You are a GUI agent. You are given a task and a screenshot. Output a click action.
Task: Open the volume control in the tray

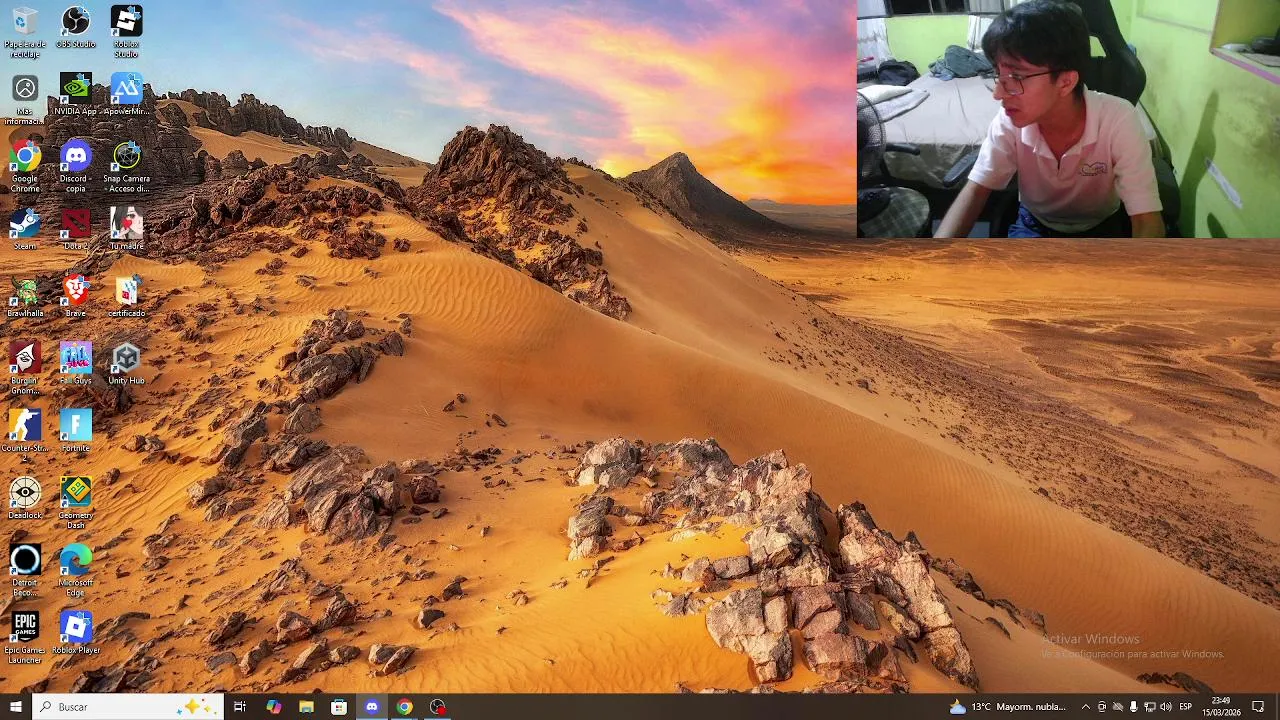(1165, 707)
